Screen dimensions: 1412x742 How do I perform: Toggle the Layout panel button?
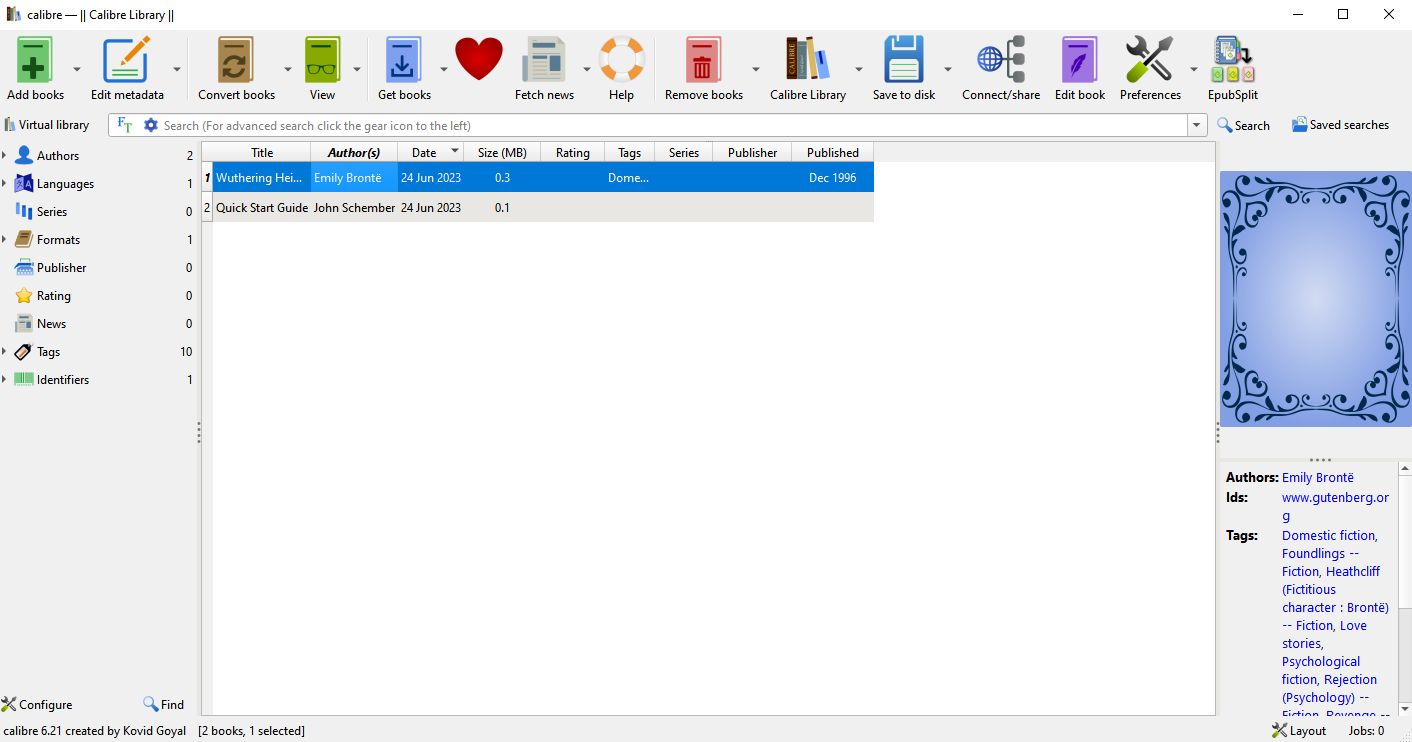(1299, 731)
